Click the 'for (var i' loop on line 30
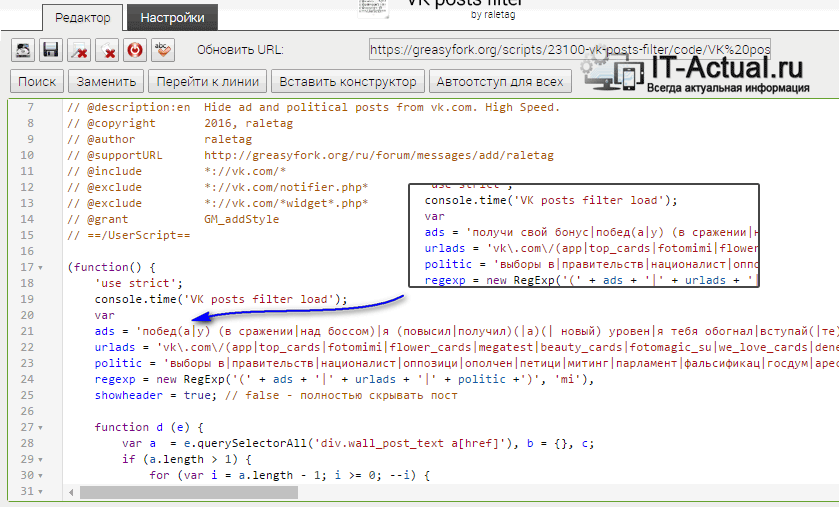 [183, 475]
